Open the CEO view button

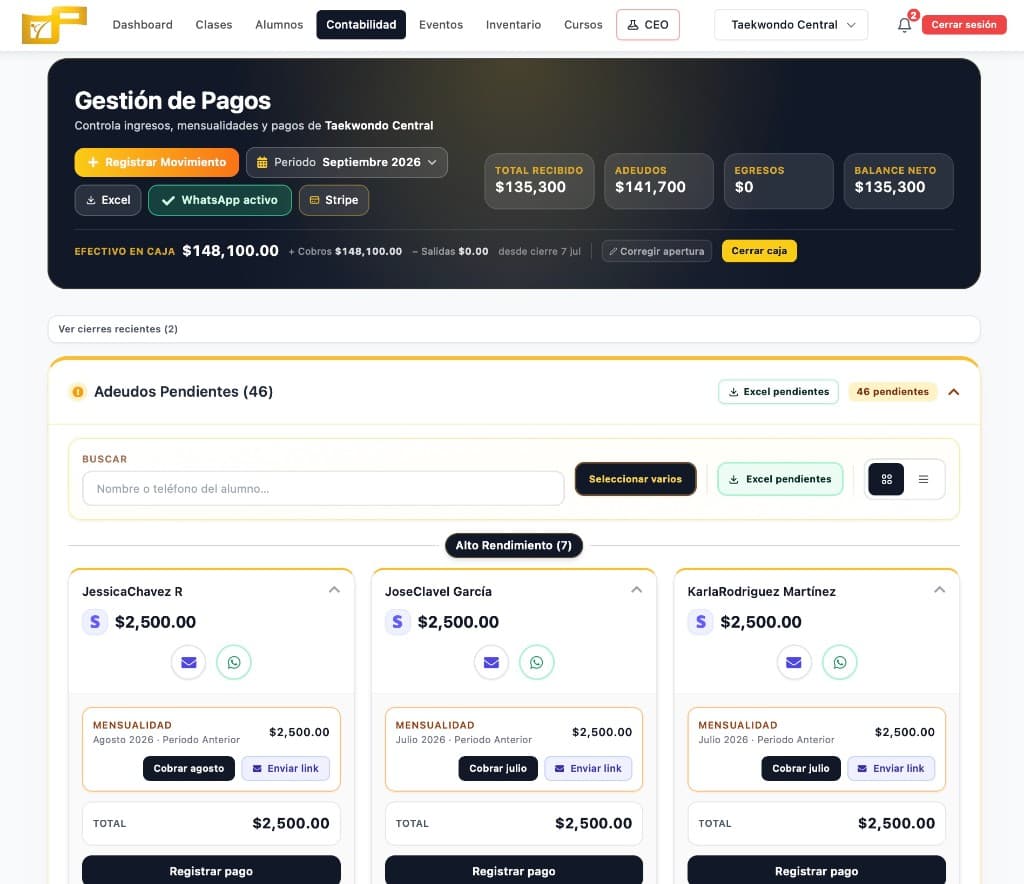coord(648,25)
